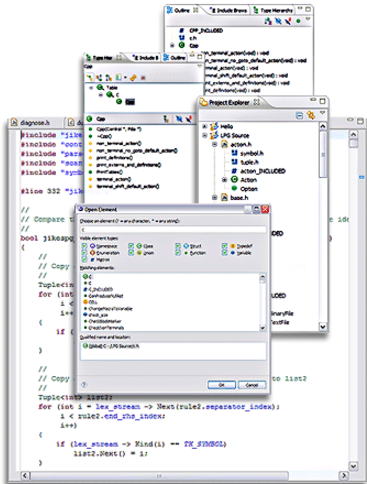This screenshot has height=484, width=367.
Task: Disable the Function element type checkbox
Action: (178, 253)
